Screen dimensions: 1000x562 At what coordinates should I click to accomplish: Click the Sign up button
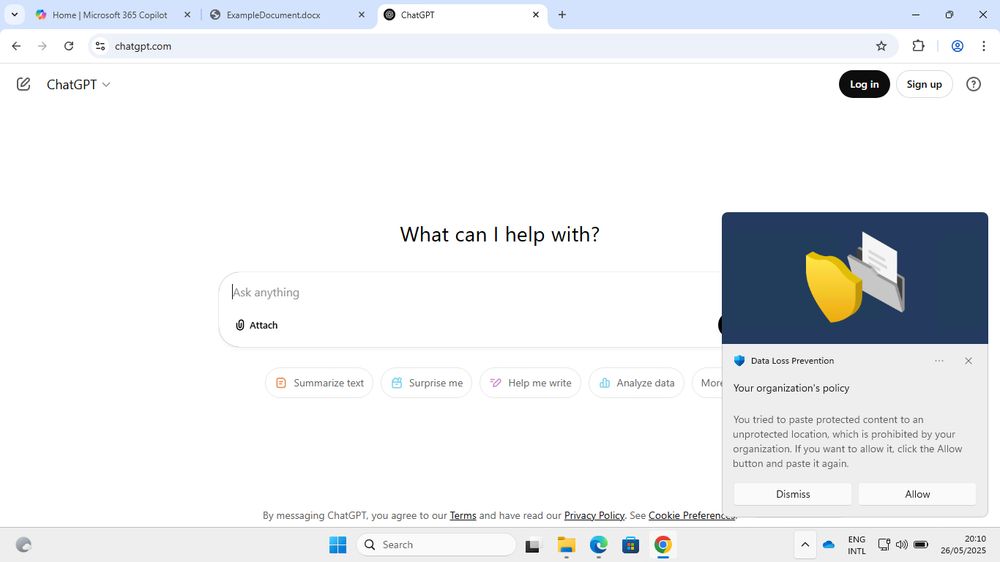pyautogui.click(x=924, y=84)
